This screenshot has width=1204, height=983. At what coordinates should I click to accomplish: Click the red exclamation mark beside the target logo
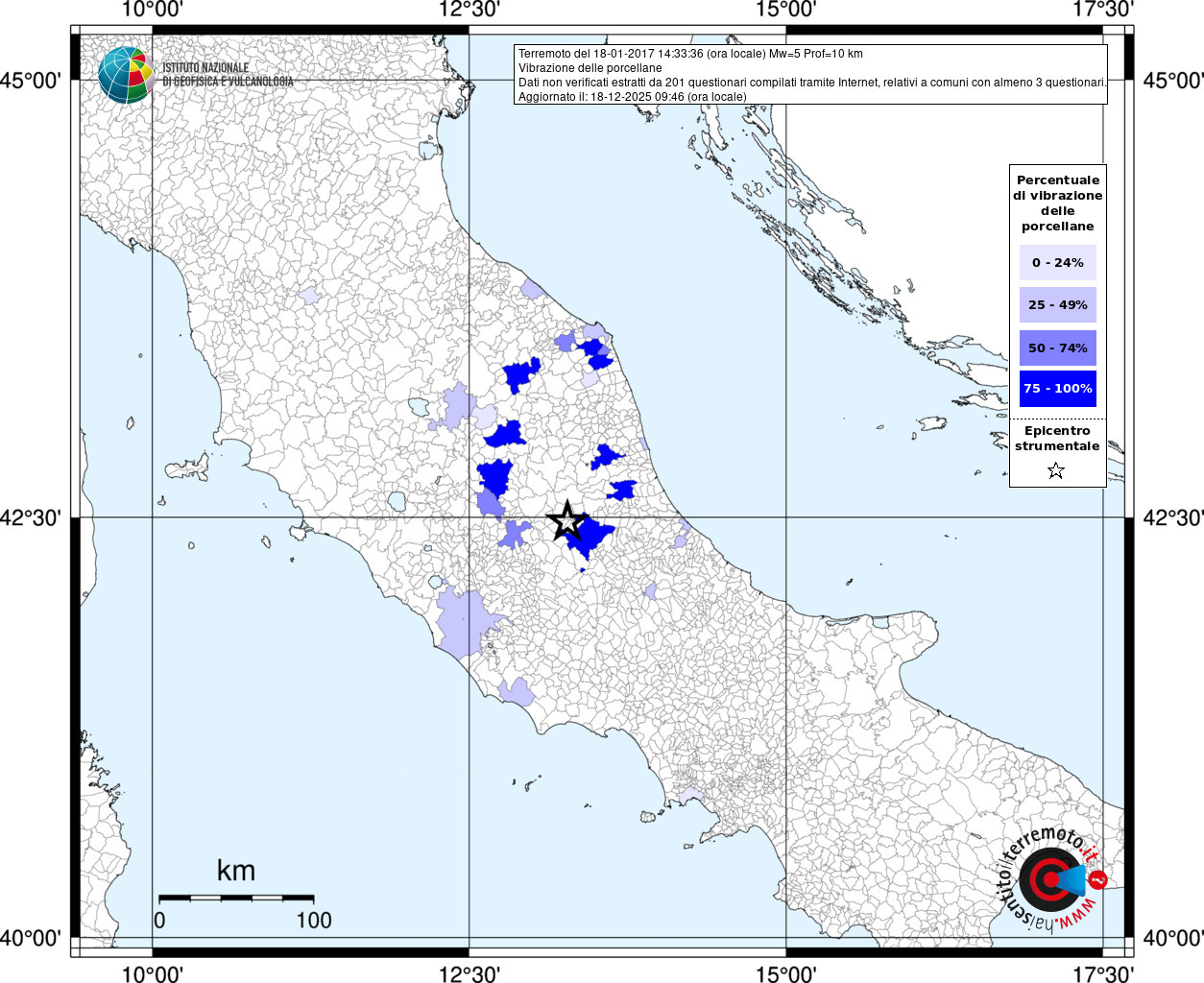[1097, 879]
